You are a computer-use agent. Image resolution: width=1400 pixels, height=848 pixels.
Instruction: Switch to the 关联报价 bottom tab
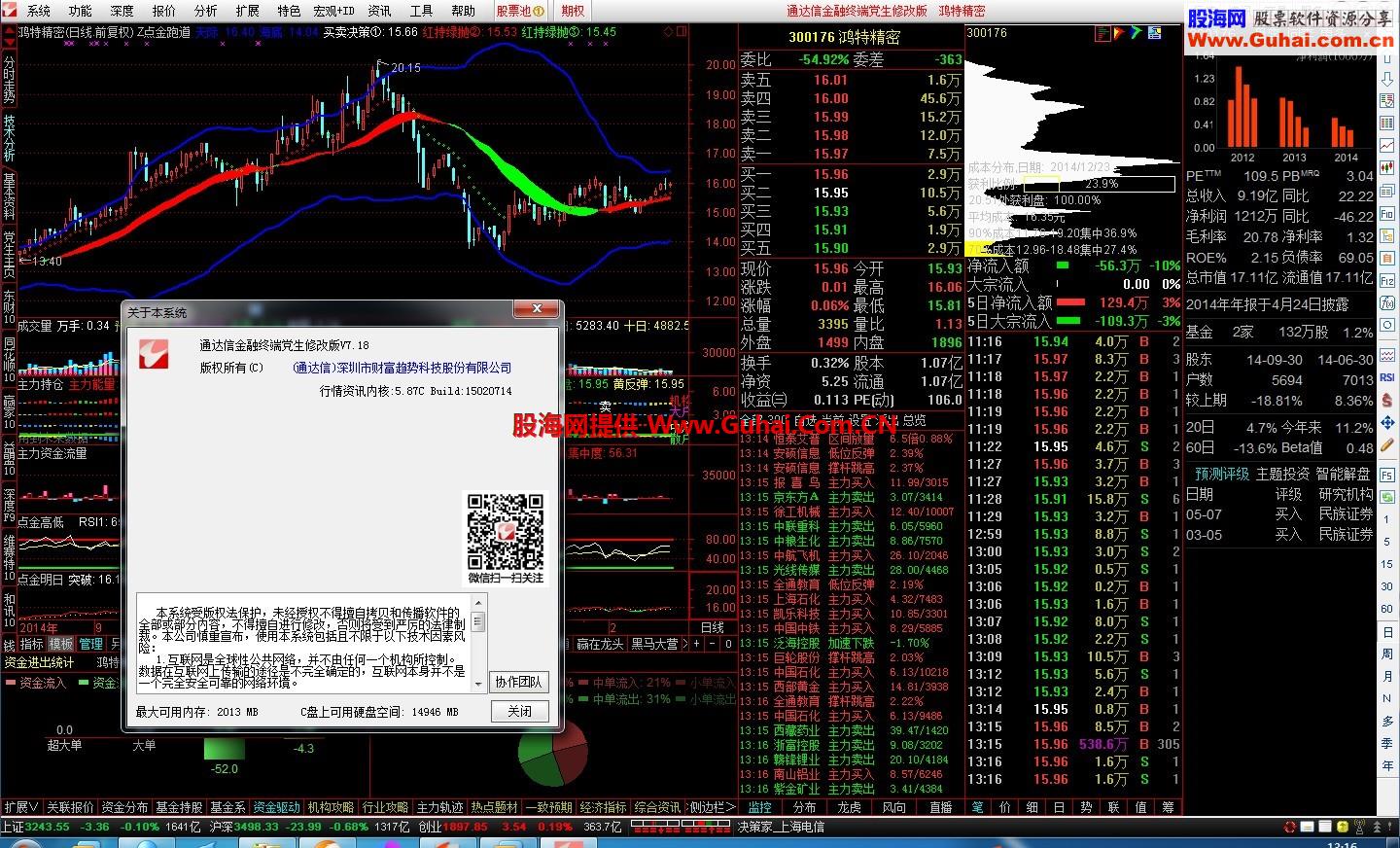(x=71, y=807)
